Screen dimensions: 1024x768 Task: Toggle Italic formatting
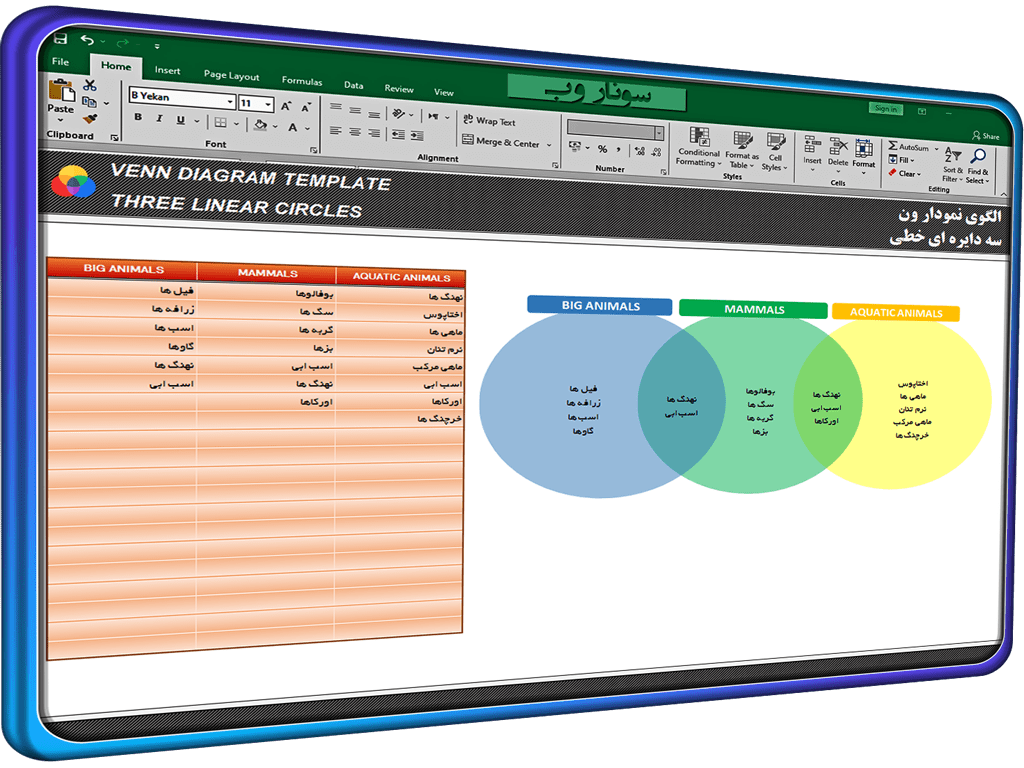point(159,118)
